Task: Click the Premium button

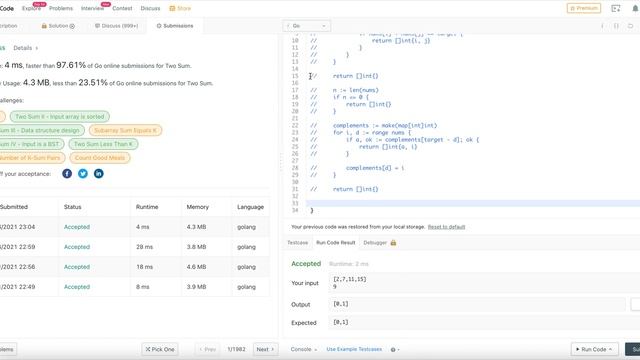Action: [x=584, y=8]
